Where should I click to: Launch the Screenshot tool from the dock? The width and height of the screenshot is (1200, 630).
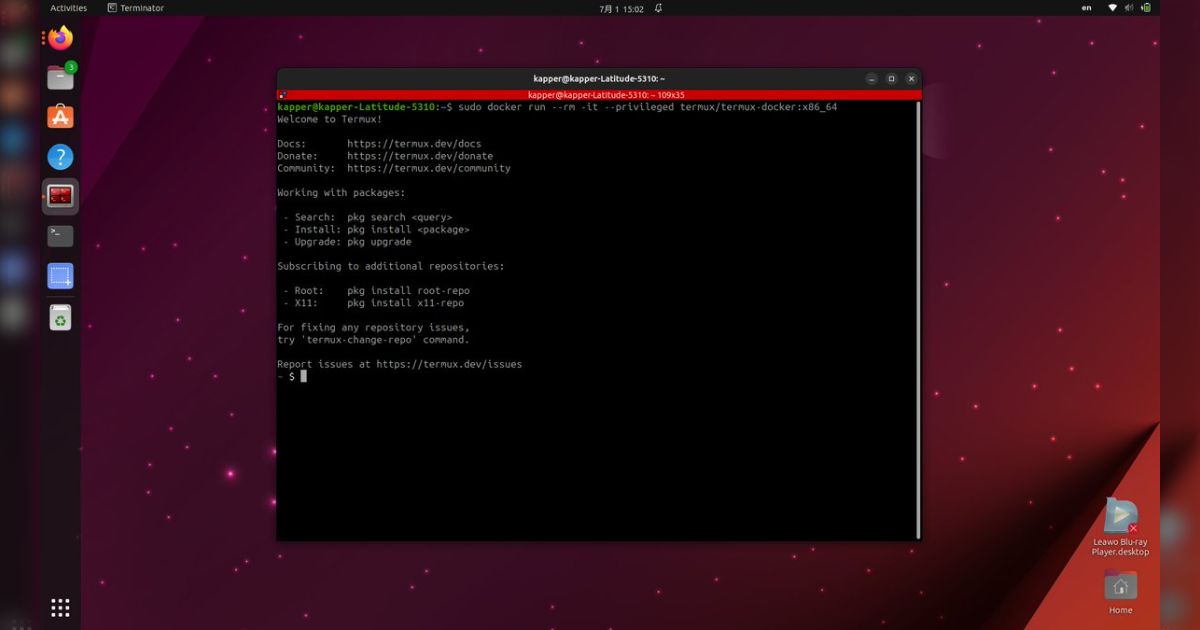(x=59, y=276)
